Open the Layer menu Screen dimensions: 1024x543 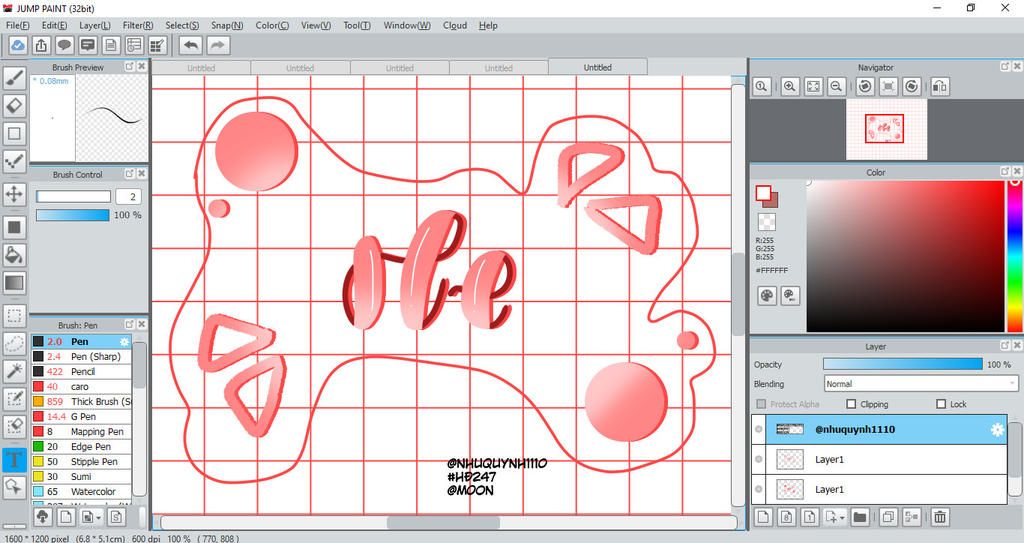coord(95,25)
